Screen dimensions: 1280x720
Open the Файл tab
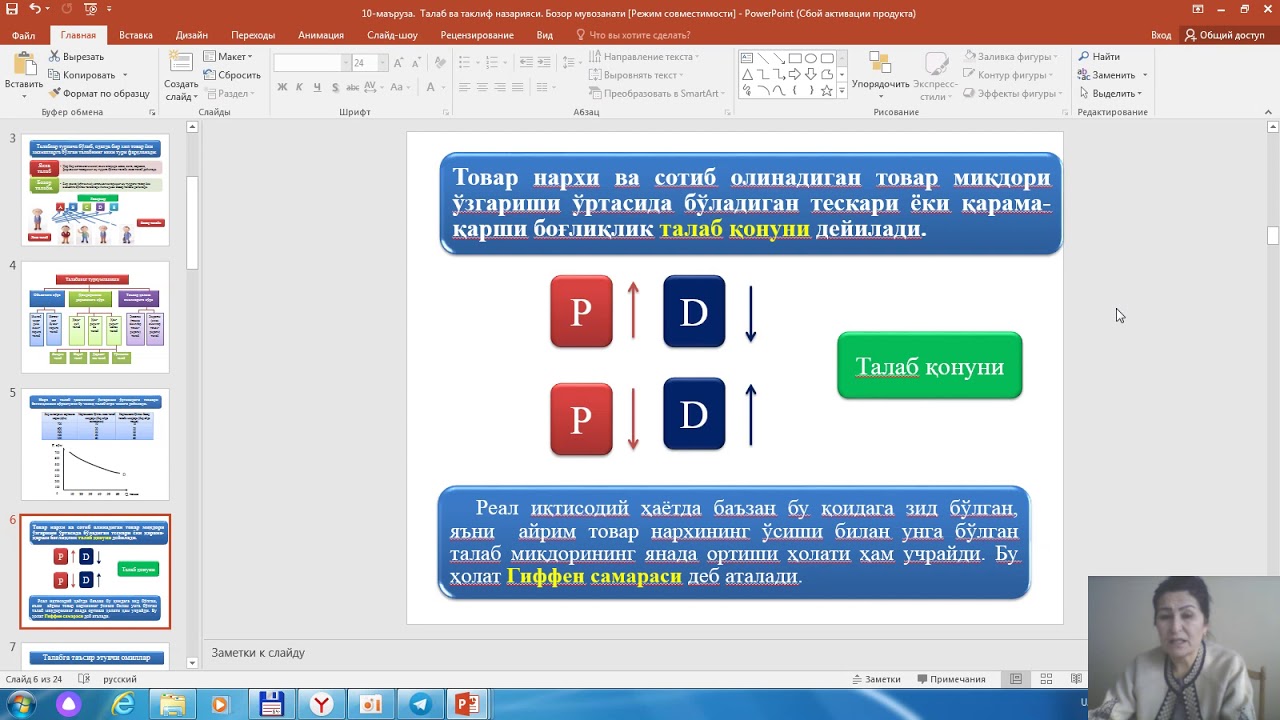[24, 35]
